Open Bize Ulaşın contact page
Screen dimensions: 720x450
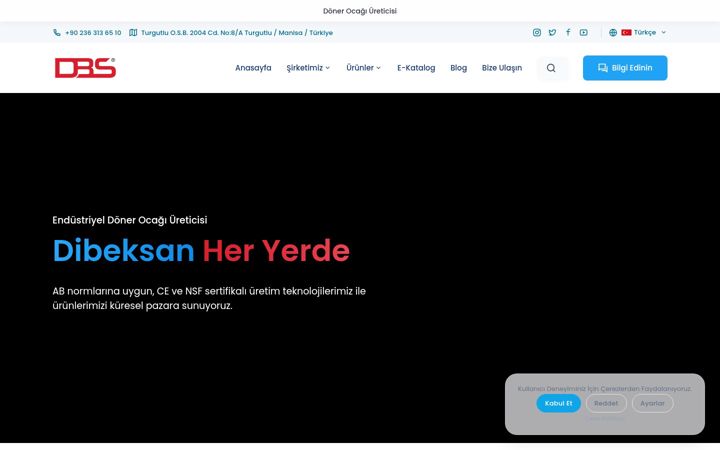tap(501, 68)
